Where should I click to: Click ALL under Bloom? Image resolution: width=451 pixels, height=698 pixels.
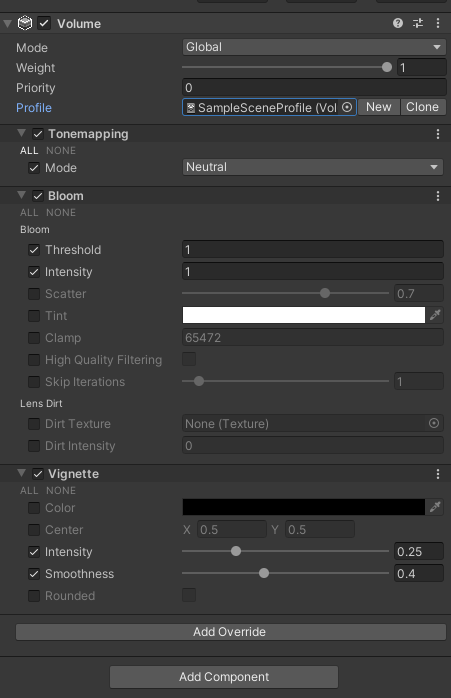[29, 213]
